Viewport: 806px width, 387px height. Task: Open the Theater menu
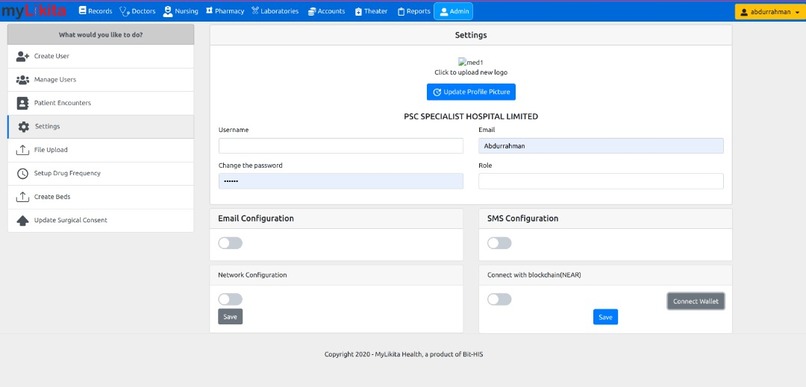(371, 11)
